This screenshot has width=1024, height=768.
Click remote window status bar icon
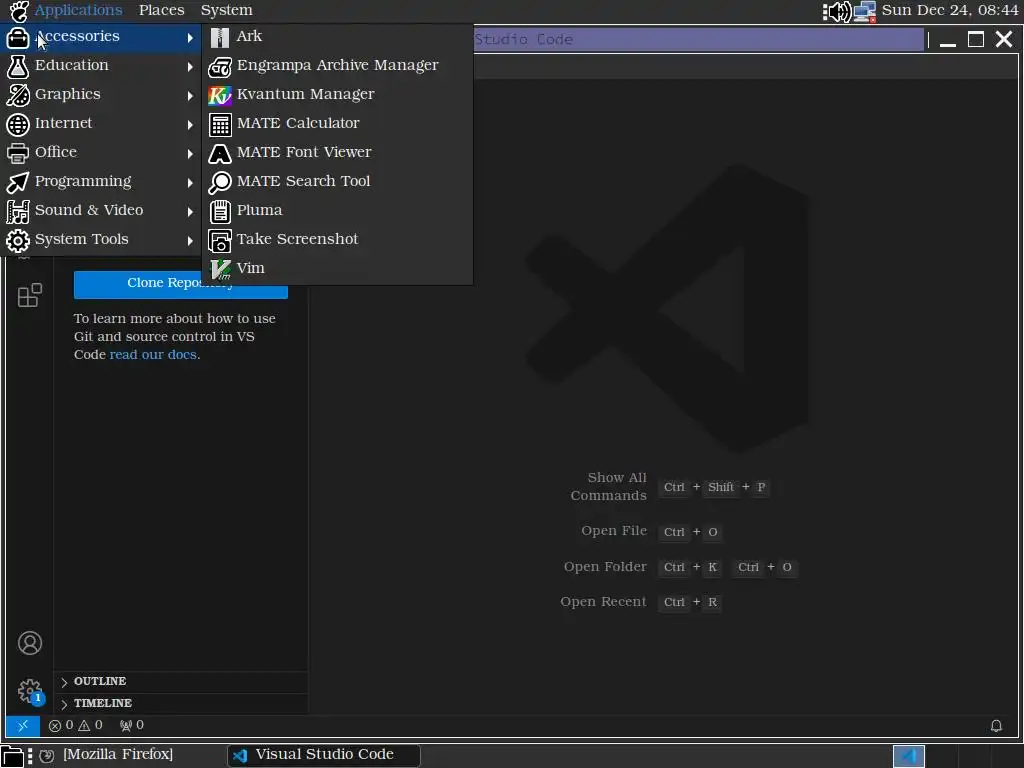[x=23, y=726]
